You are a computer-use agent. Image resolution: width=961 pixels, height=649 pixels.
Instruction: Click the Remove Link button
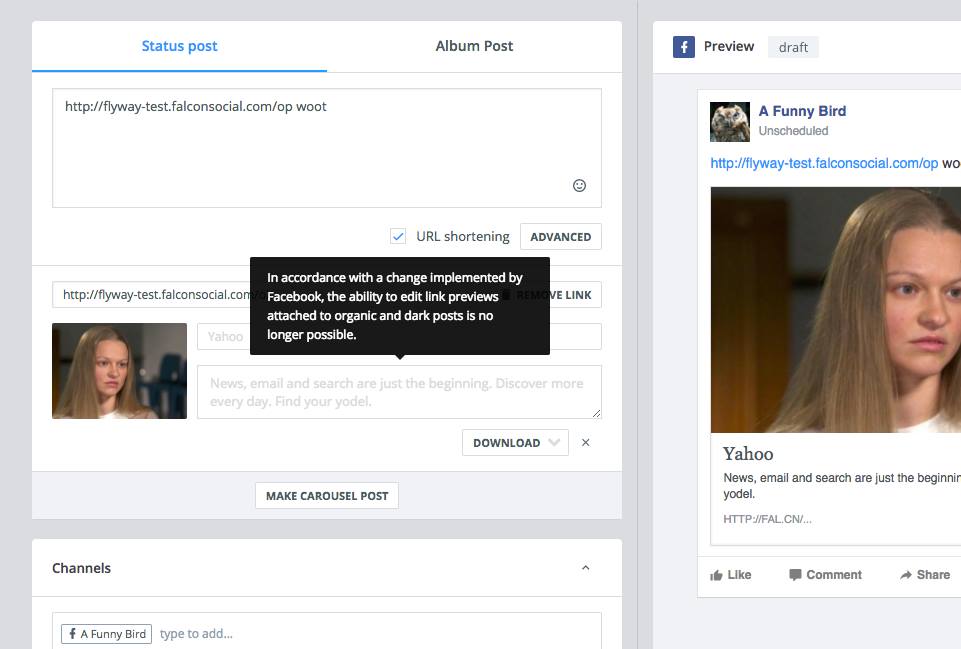pos(548,295)
